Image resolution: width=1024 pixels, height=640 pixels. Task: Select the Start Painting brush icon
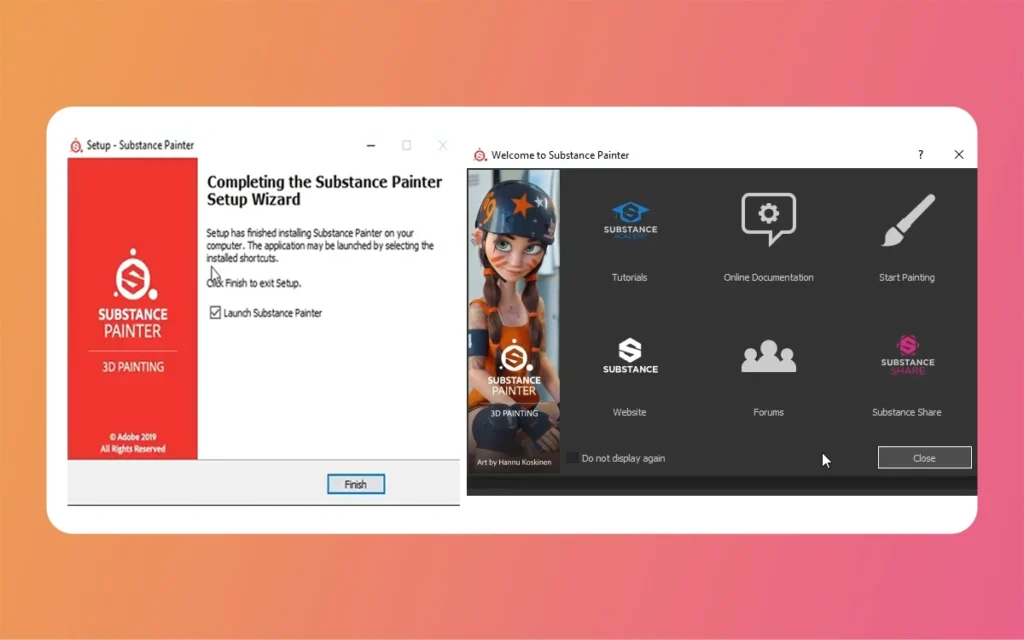tap(906, 218)
